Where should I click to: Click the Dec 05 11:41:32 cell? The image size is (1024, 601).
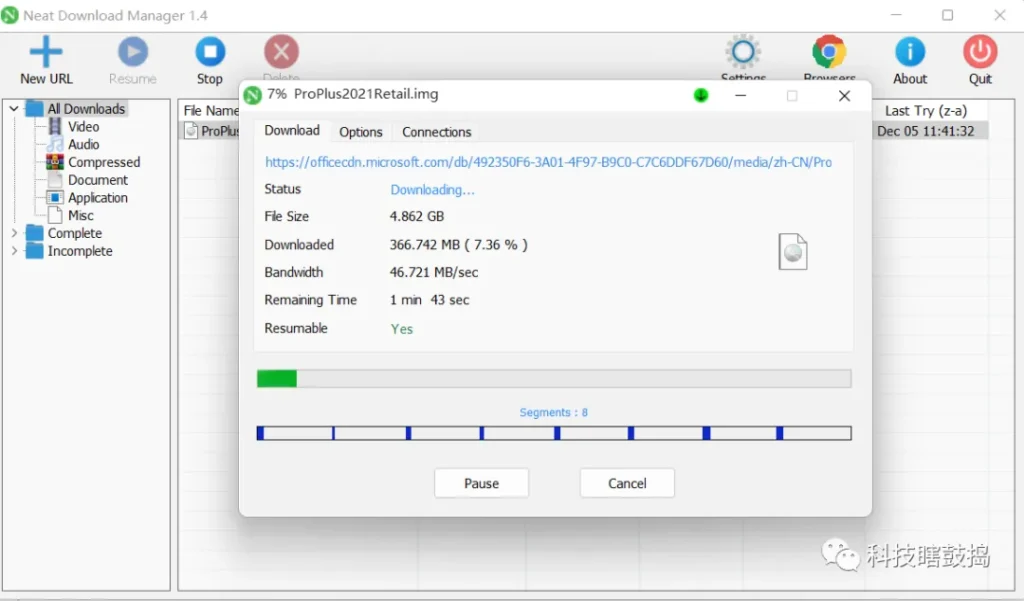click(x=925, y=131)
